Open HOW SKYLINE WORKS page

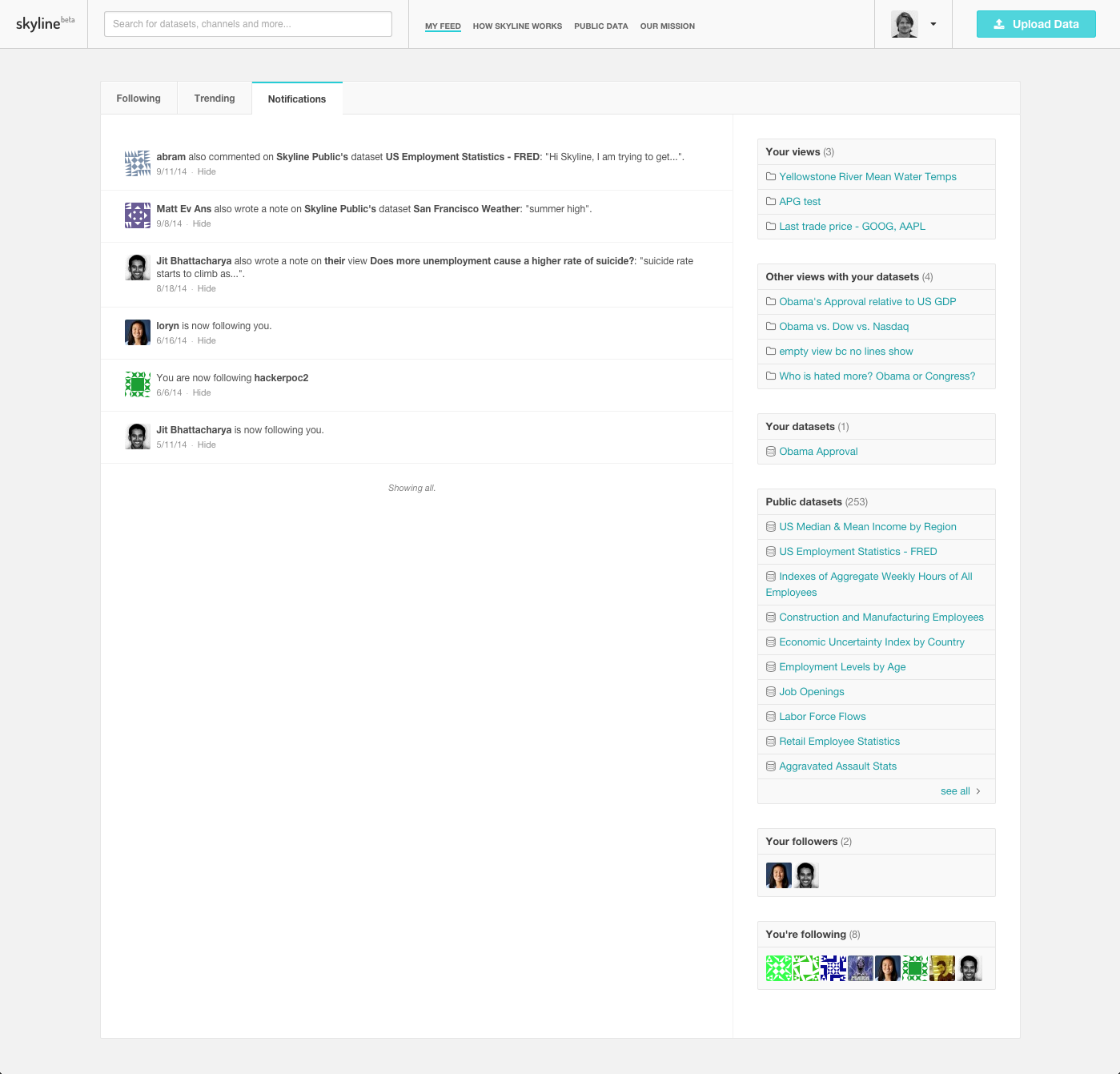click(x=517, y=26)
